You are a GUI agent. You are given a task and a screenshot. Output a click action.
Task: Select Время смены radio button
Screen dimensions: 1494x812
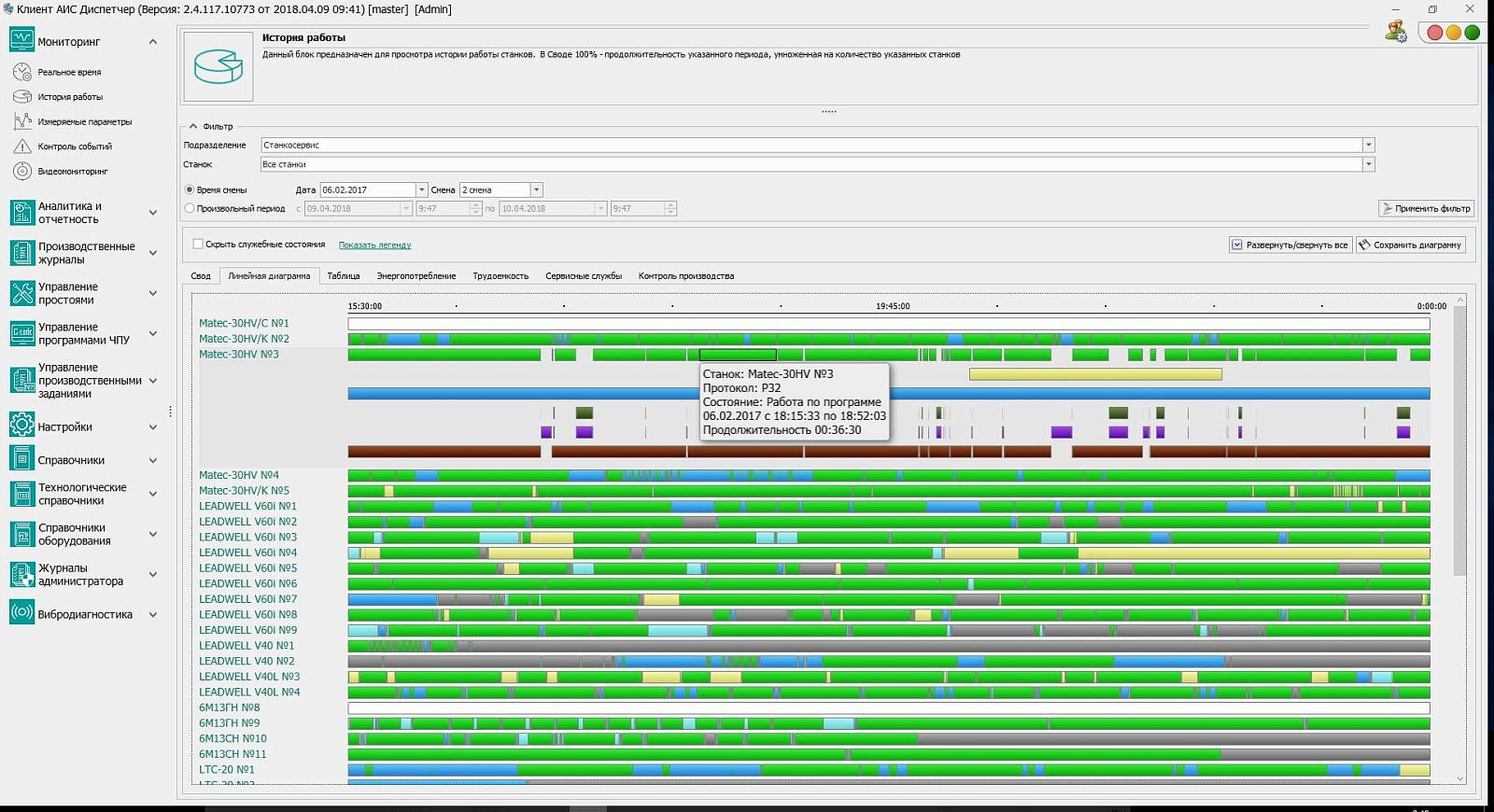[x=190, y=189]
